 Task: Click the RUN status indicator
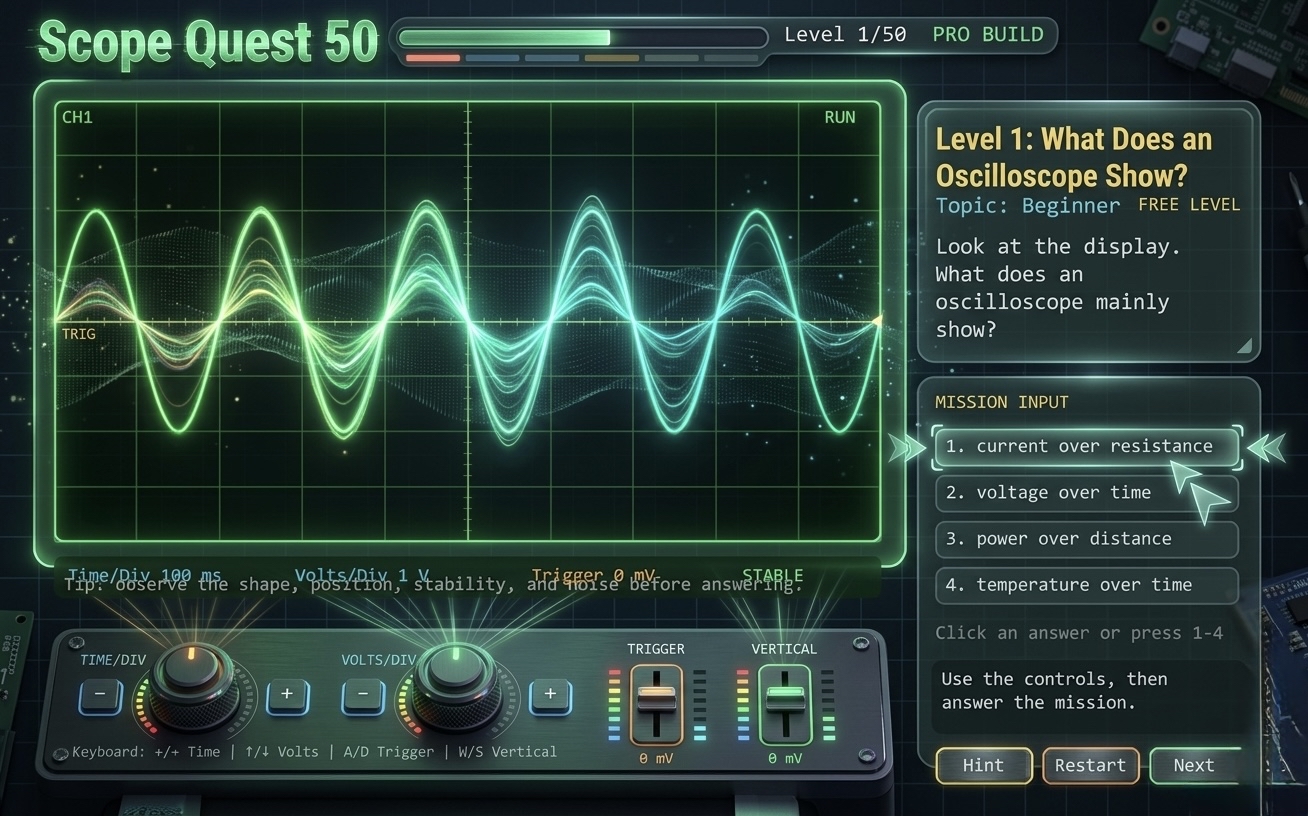[x=840, y=118]
